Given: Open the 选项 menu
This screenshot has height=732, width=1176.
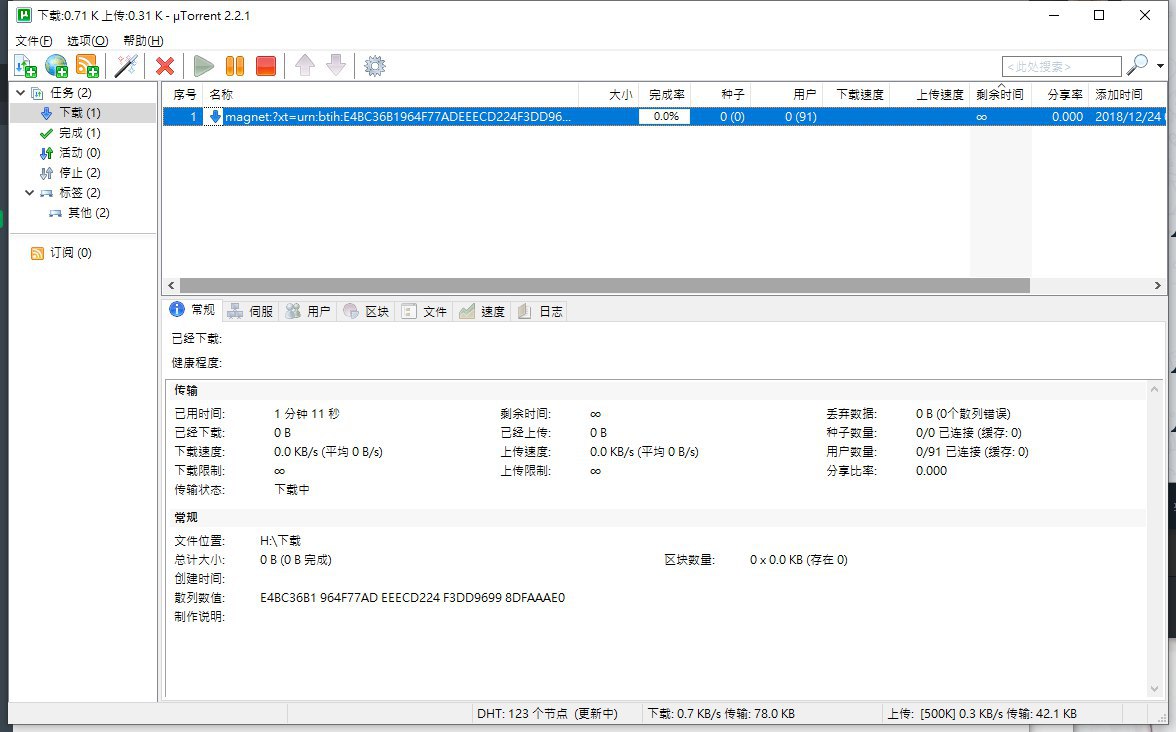Looking at the screenshot, I should tap(87, 41).
